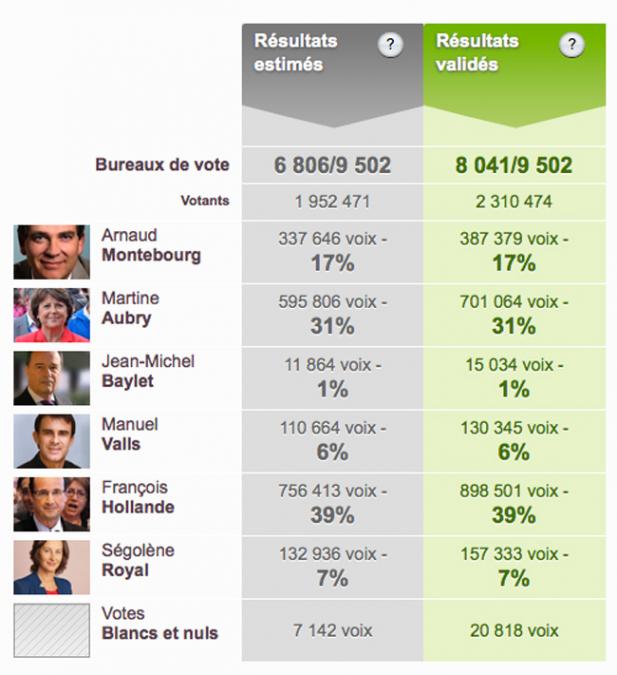
Task: Open François Hollande's photo thumbnail
Action: click(52, 504)
